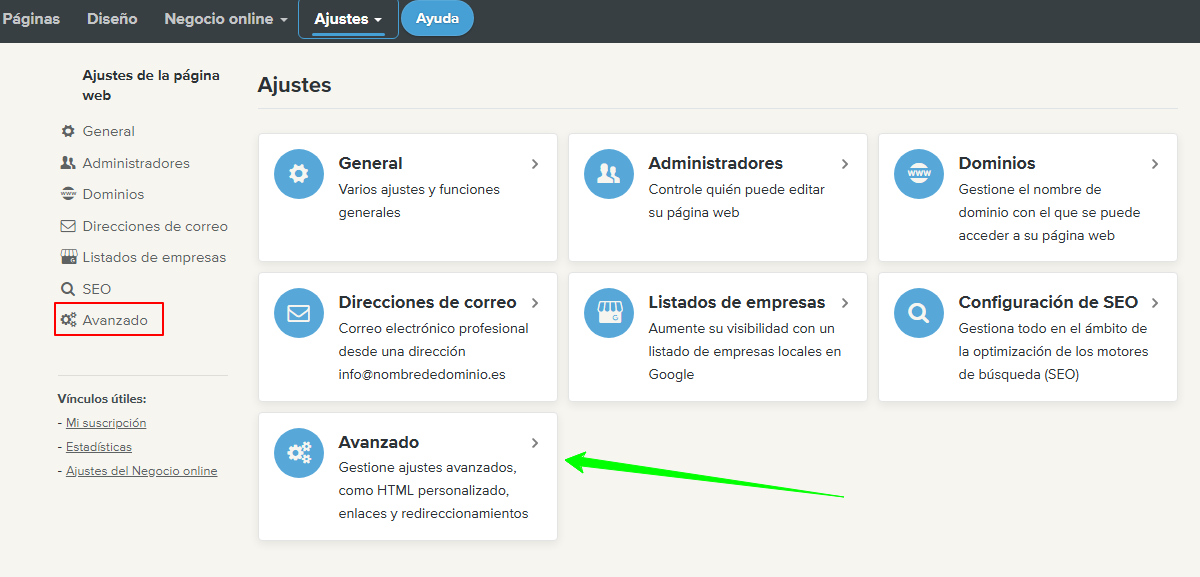Expand the Negocio online dropdown menu
The width and height of the screenshot is (1200, 577).
226,19
